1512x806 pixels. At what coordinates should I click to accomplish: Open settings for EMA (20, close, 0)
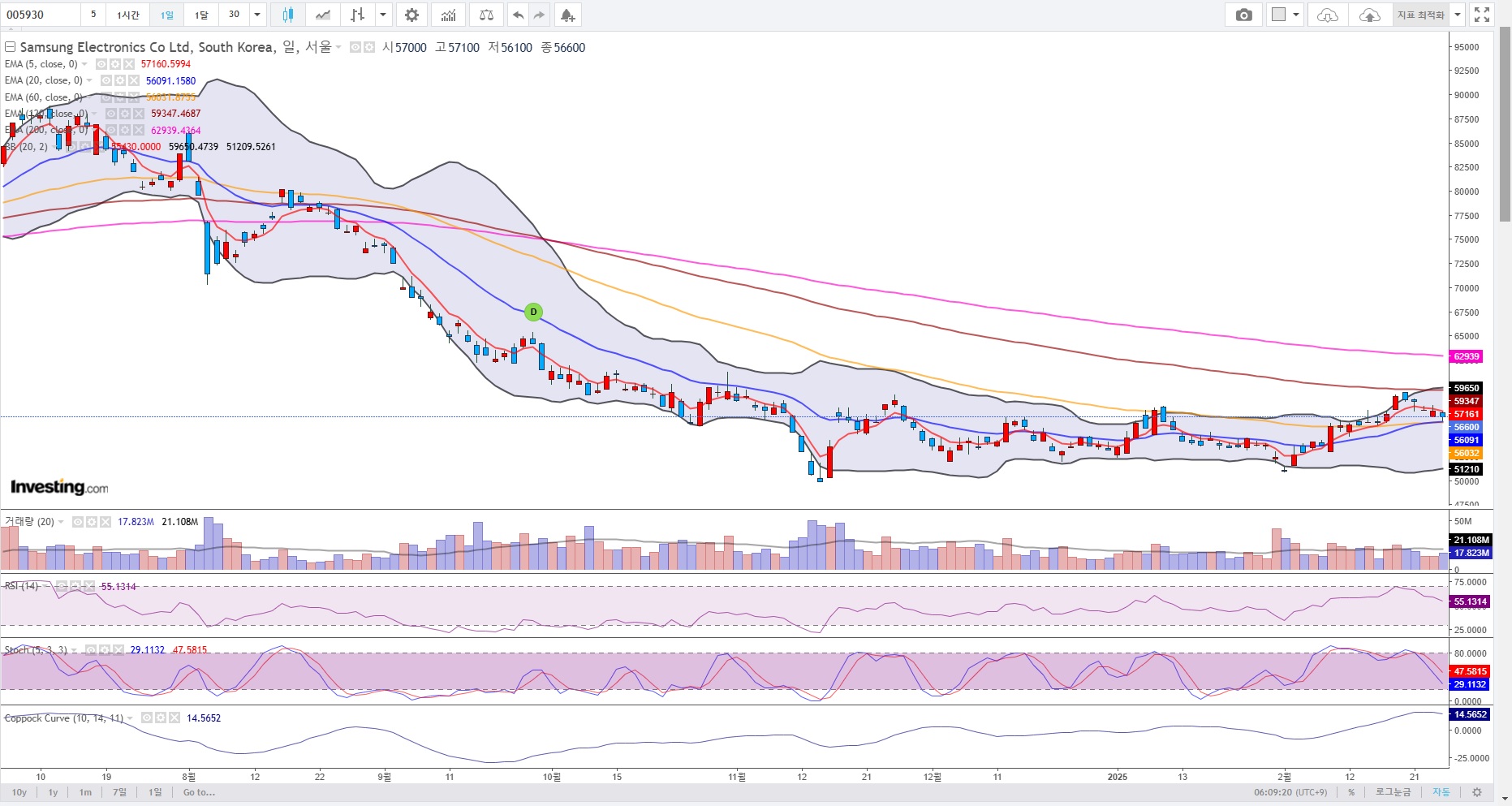[120, 80]
